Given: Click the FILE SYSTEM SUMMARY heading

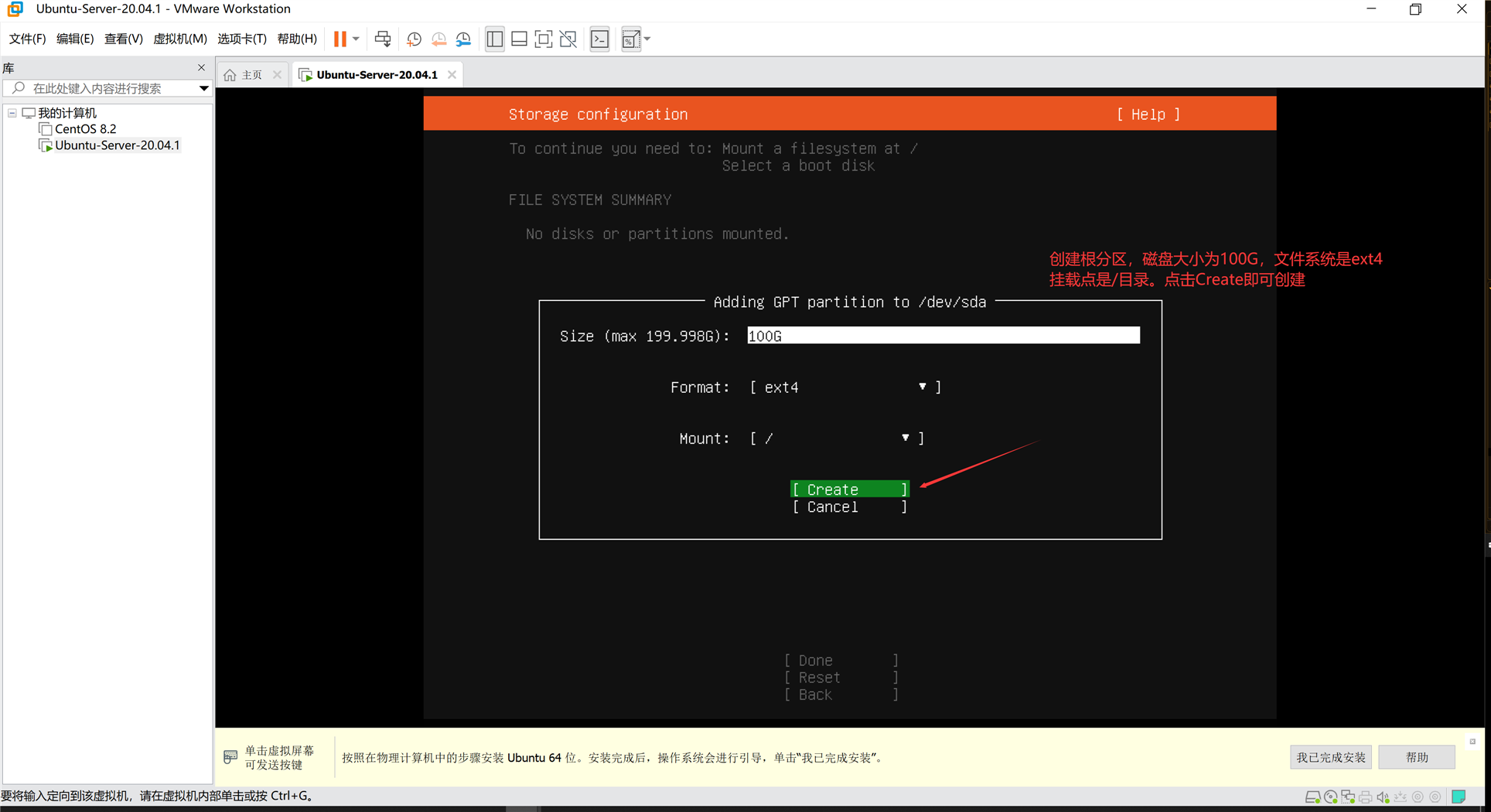Looking at the screenshot, I should [x=590, y=200].
